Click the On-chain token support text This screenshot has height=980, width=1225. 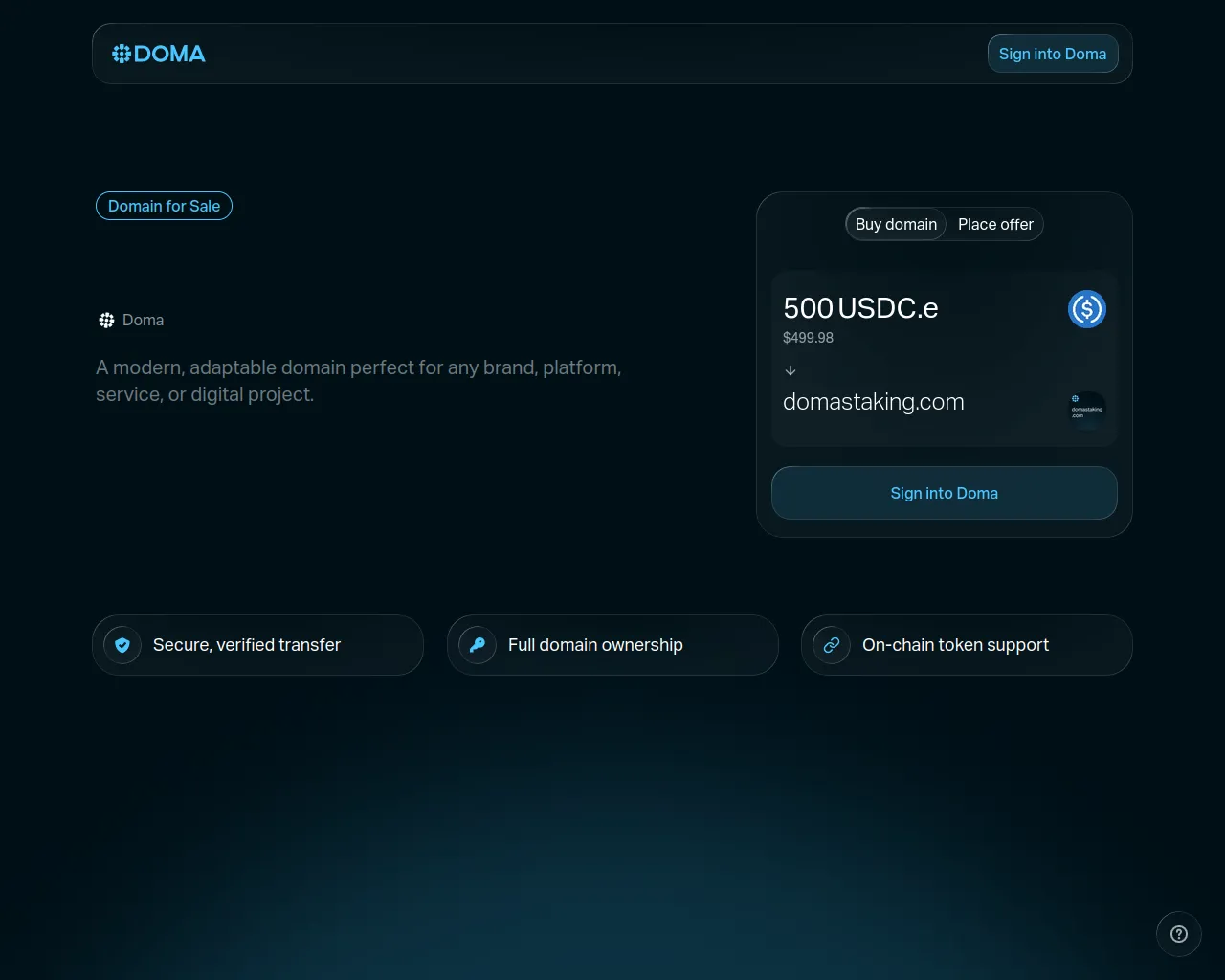[955, 645]
